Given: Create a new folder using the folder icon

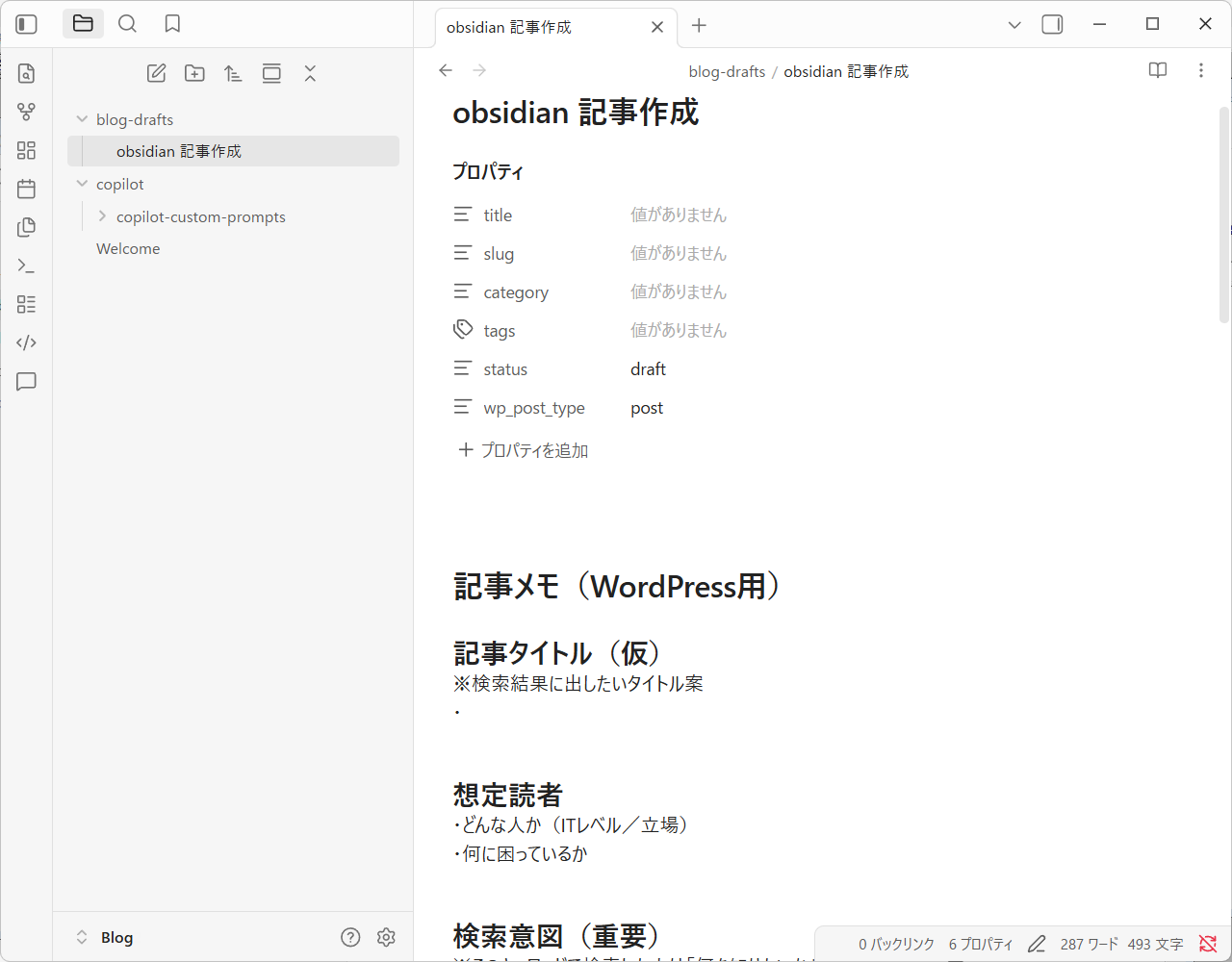Looking at the screenshot, I should 194,72.
